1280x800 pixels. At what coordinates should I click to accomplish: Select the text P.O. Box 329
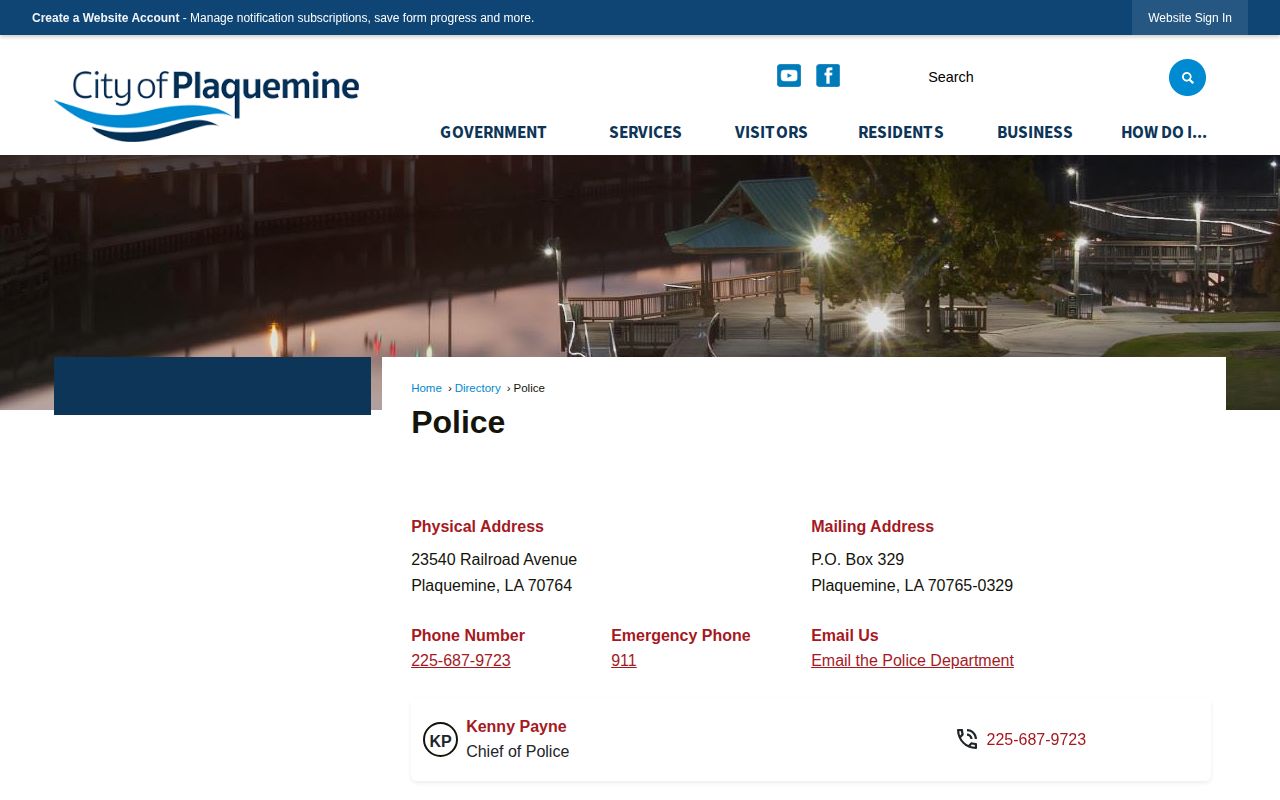coord(858,560)
